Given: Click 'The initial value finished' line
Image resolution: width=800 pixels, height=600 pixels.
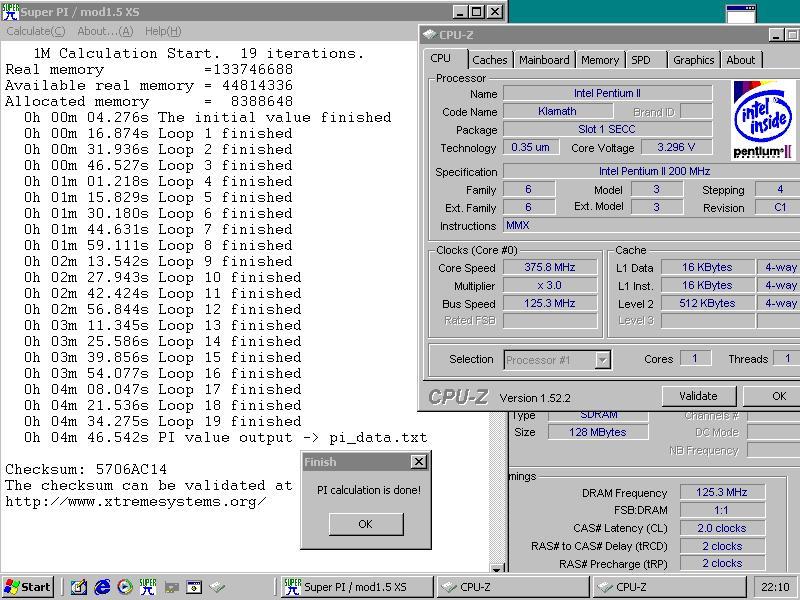Looking at the screenshot, I should (x=208, y=117).
